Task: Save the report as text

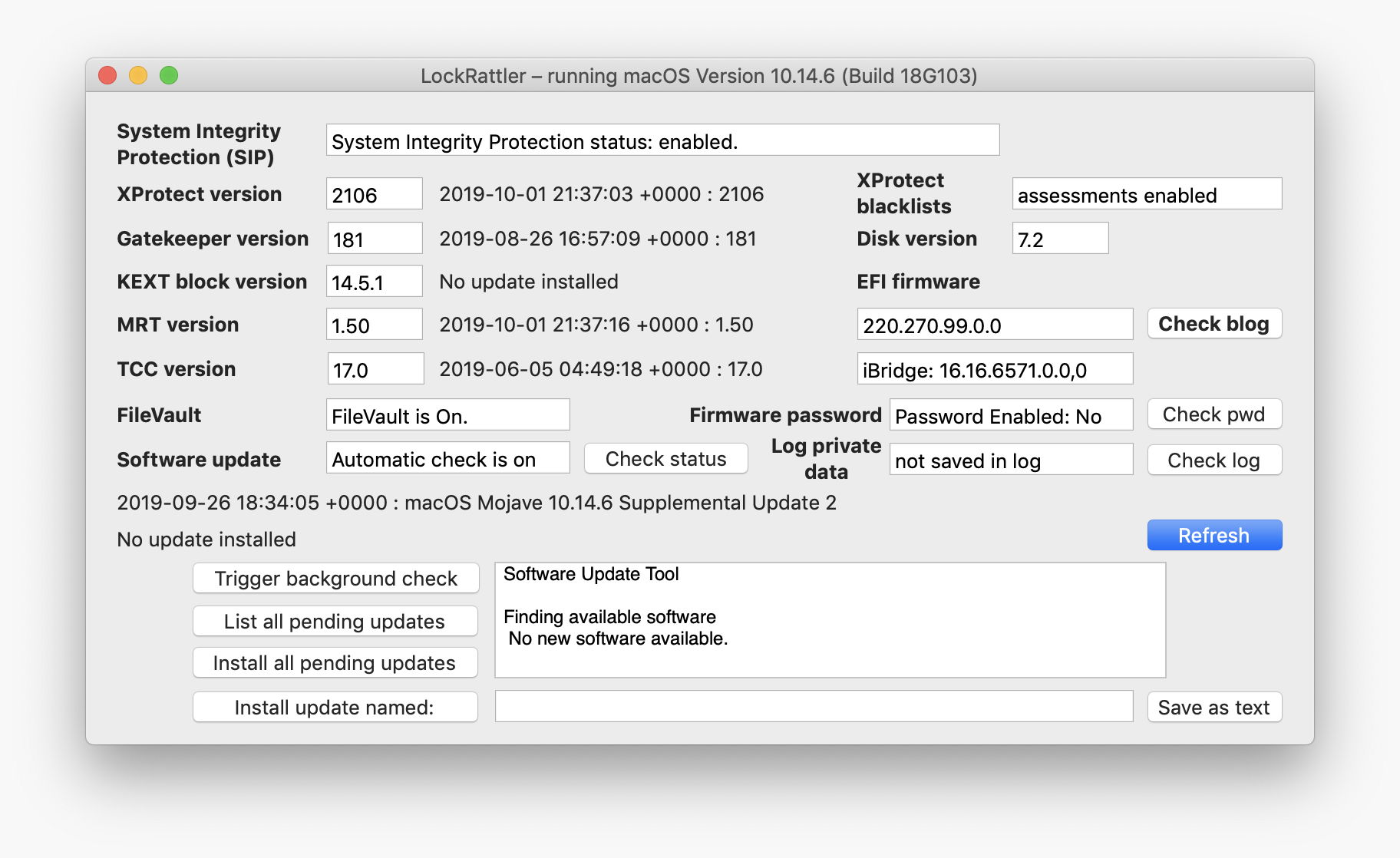Action: point(1213,707)
